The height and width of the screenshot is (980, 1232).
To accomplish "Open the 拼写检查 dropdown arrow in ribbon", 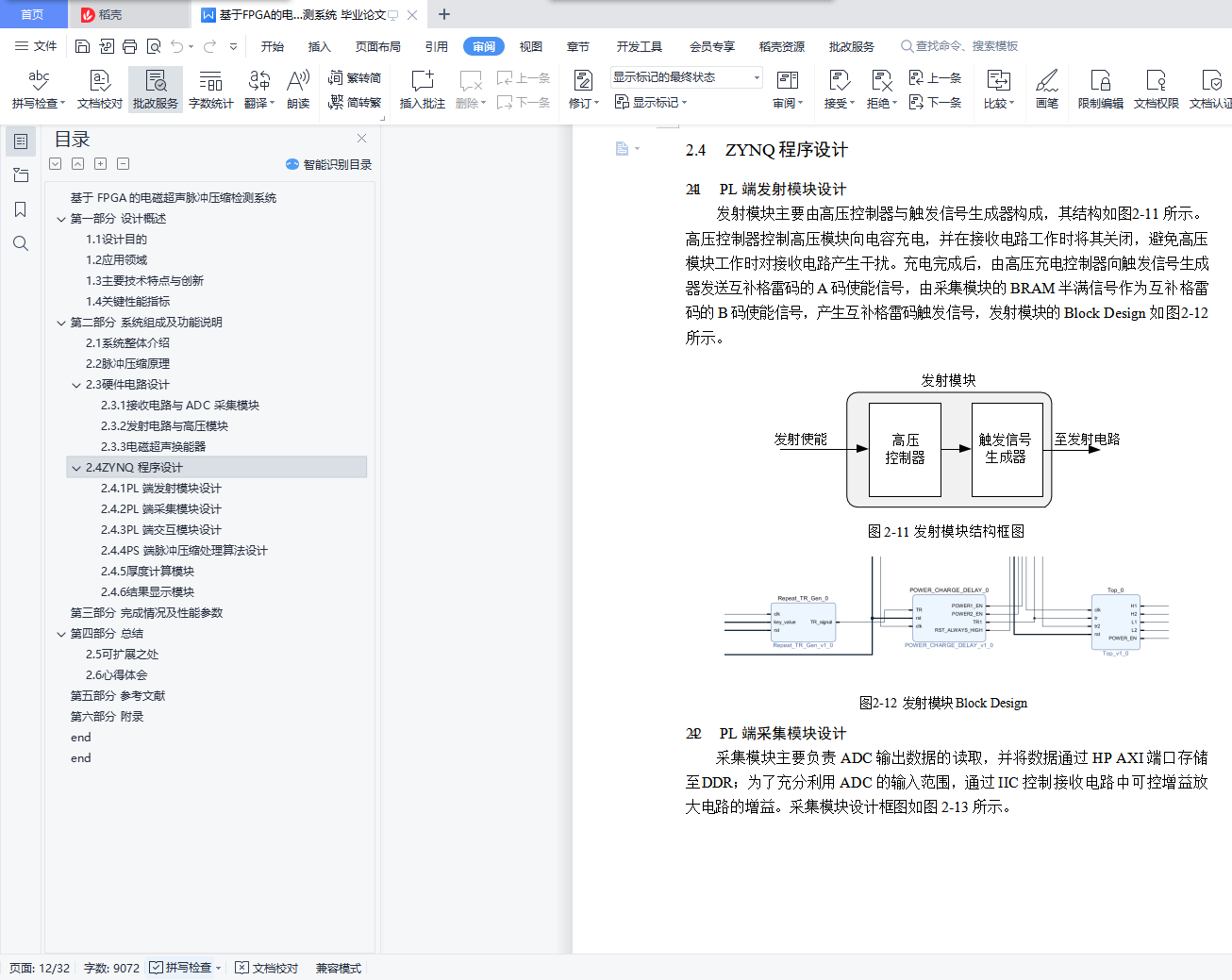I will [62, 104].
